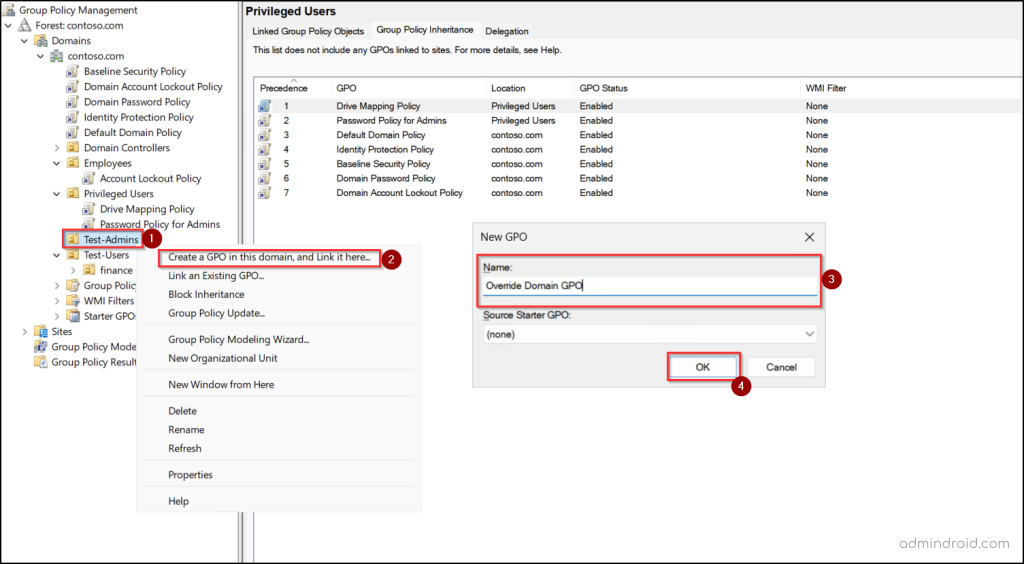The height and width of the screenshot is (564, 1024).
Task: Click the precedence 7 row GPO icon
Action: pos(264,193)
